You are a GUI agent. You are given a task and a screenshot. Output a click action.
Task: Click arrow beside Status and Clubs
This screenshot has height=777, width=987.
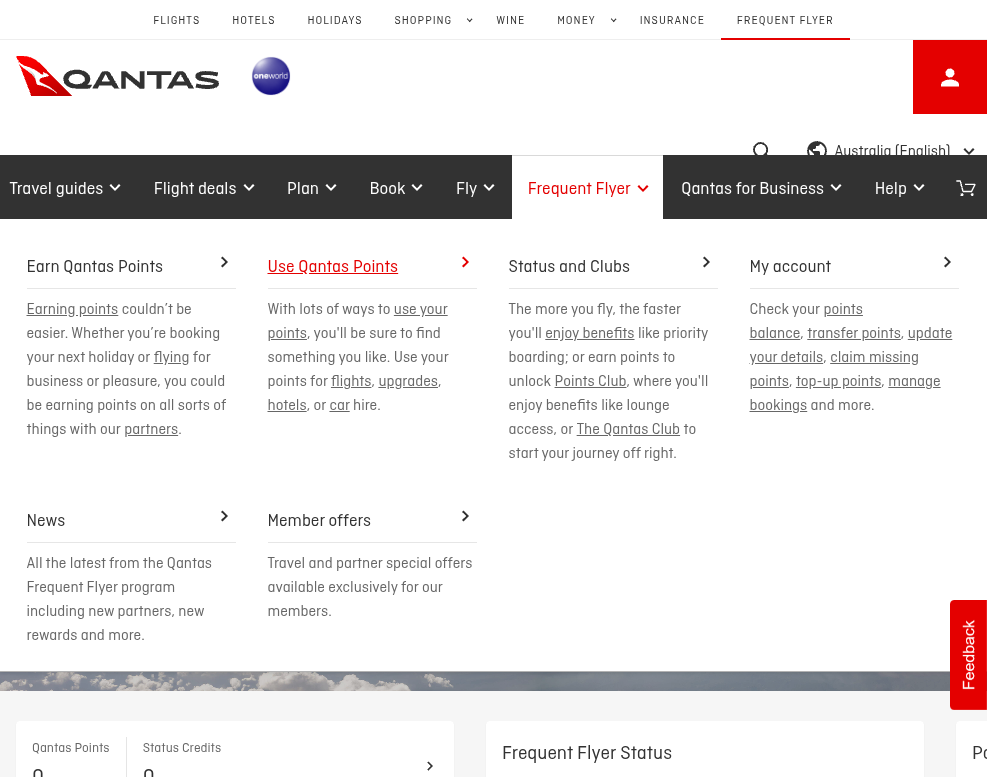click(706, 263)
